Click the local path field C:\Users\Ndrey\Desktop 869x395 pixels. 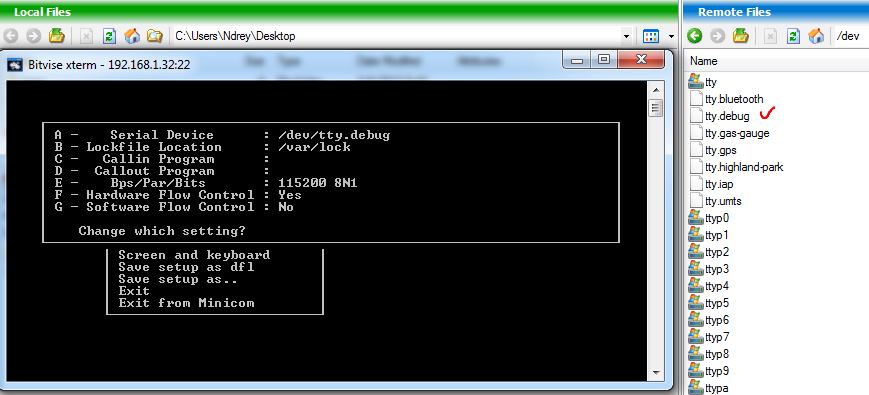(x=397, y=36)
